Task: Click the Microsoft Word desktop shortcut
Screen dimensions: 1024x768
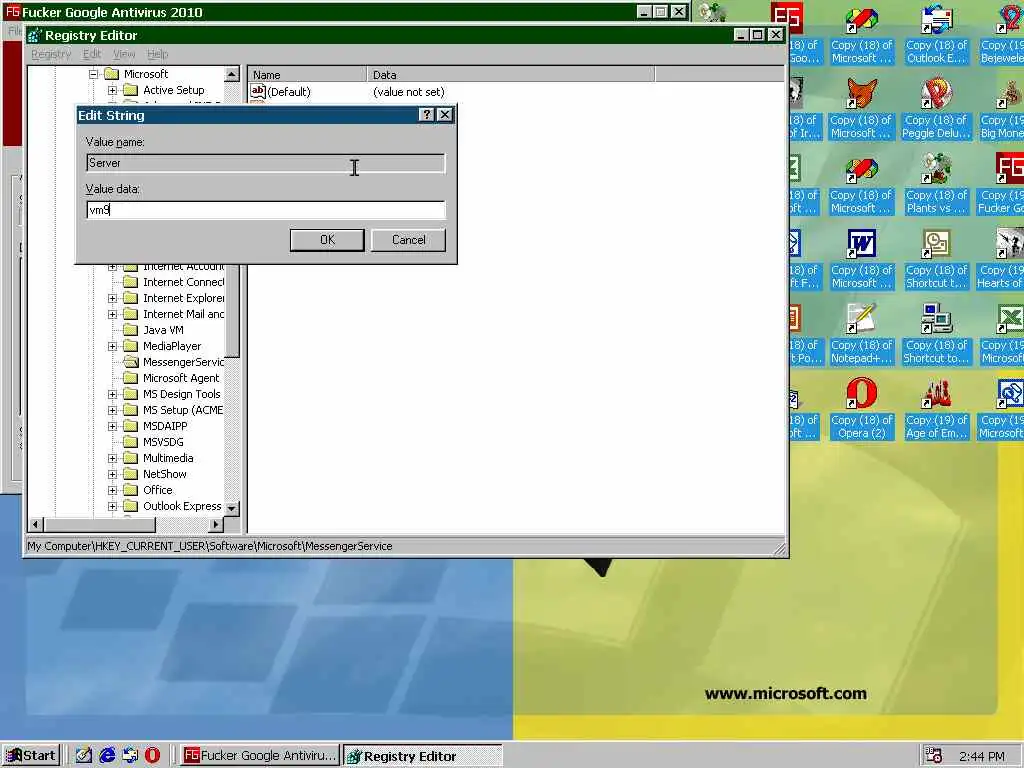Action: [x=861, y=260]
